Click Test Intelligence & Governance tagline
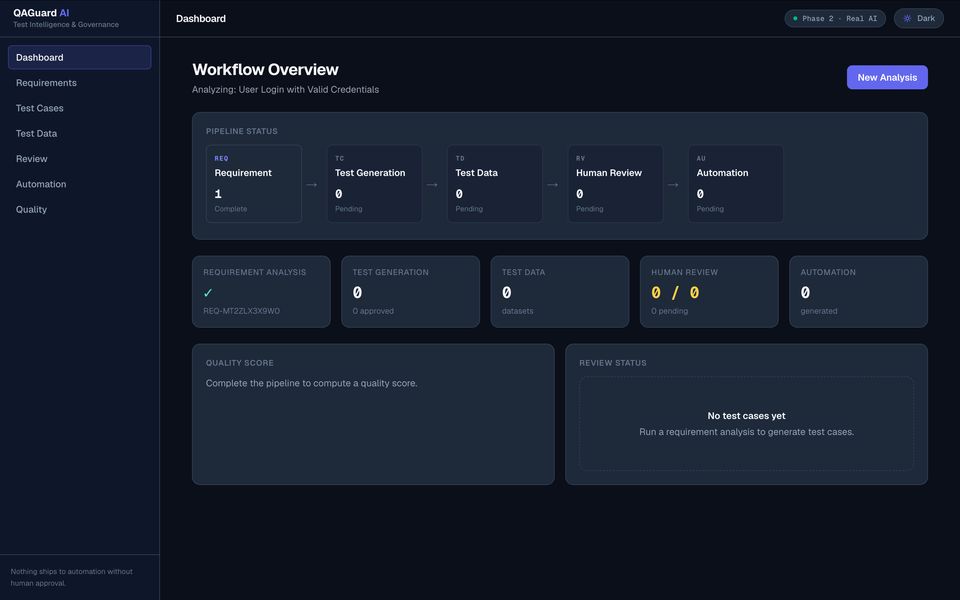The height and width of the screenshot is (600, 960). pyautogui.click(x=66, y=24)
